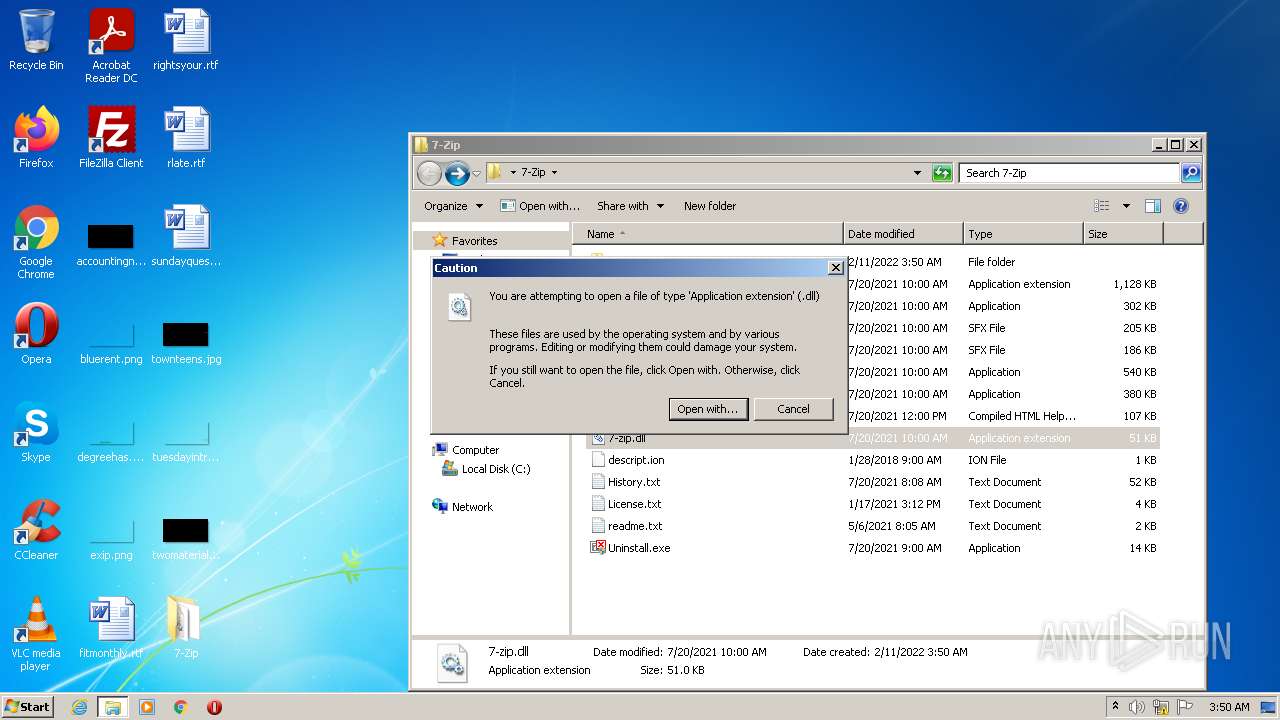The image size is (1280, 720).
Task: Change view using the views icon
Action: (1102, 206)
